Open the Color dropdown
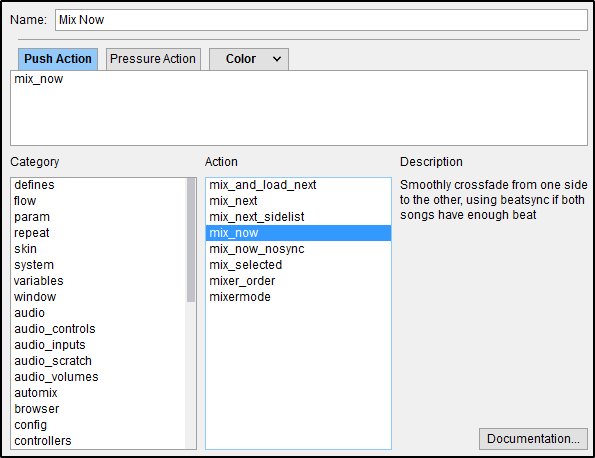 pos(249,59)
